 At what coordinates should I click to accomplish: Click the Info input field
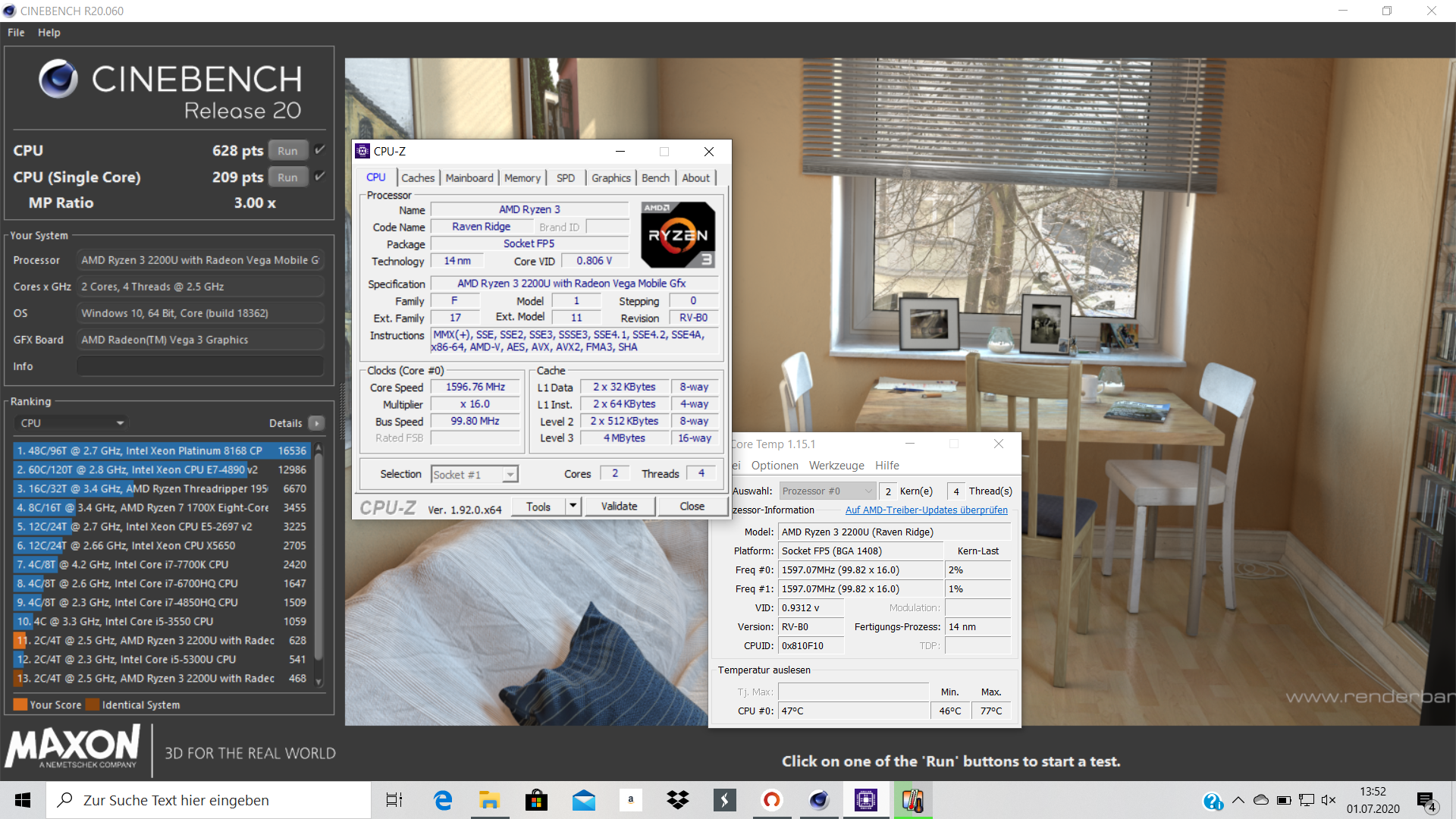[x=200, y=366]
